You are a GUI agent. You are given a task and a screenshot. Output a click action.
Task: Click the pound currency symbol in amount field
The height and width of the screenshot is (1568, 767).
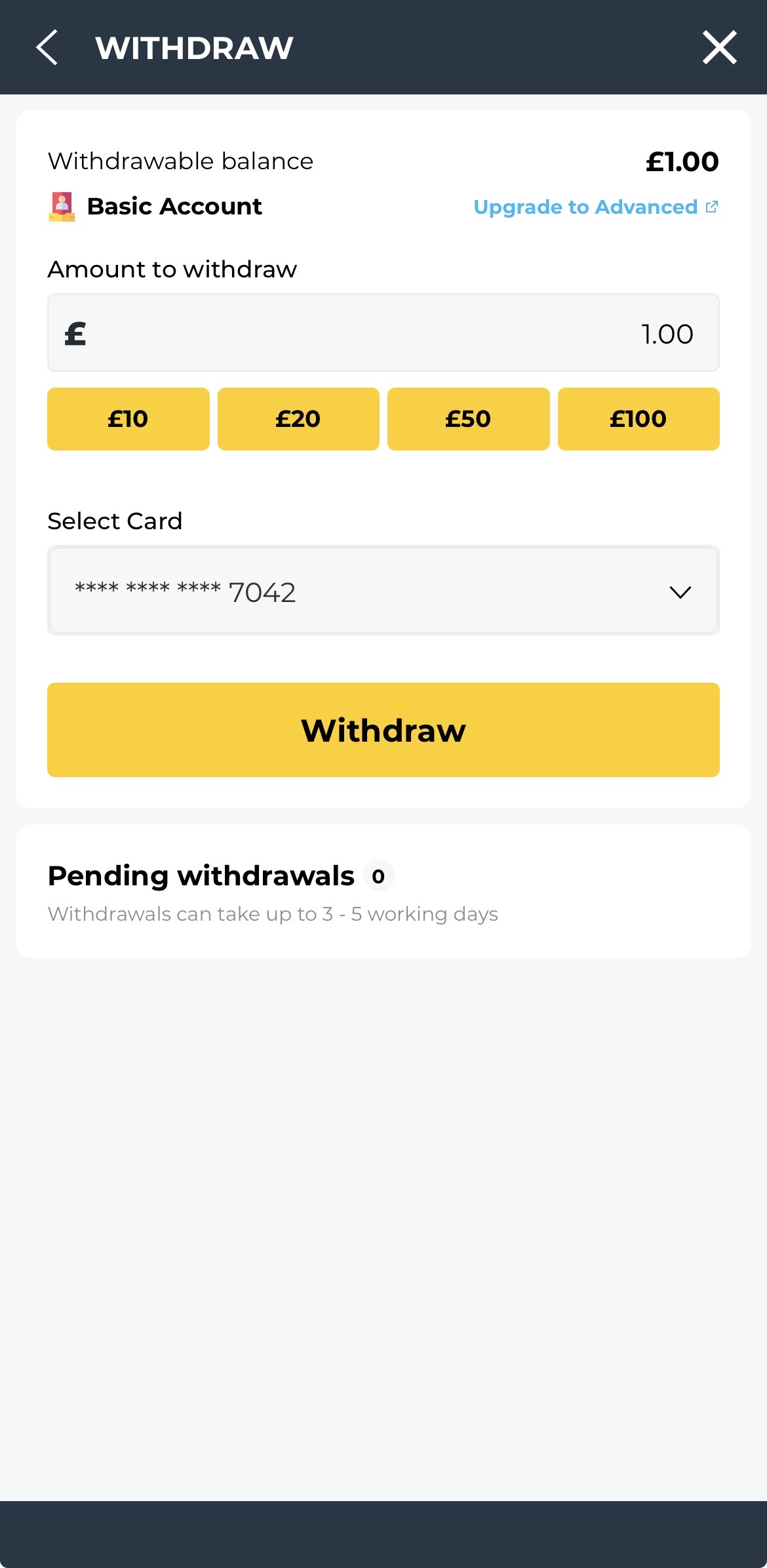point(76,334)
